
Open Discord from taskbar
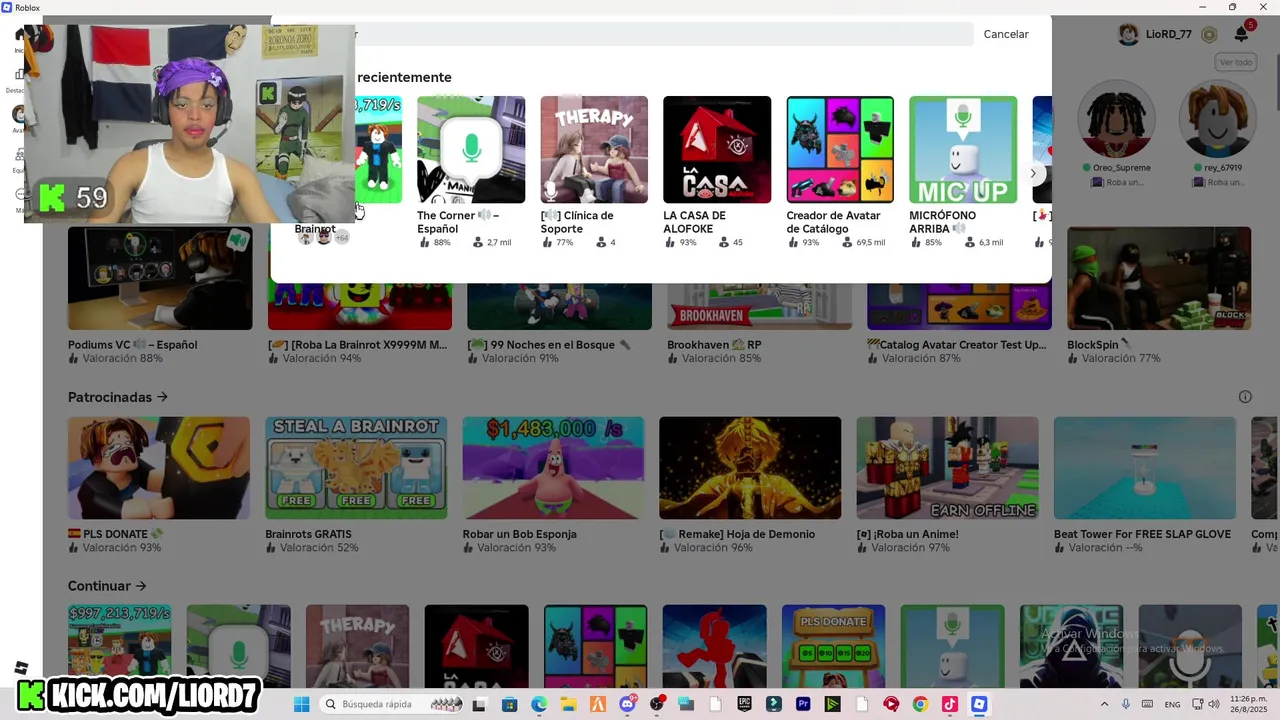pyautogui.click(x=627, y=704)
